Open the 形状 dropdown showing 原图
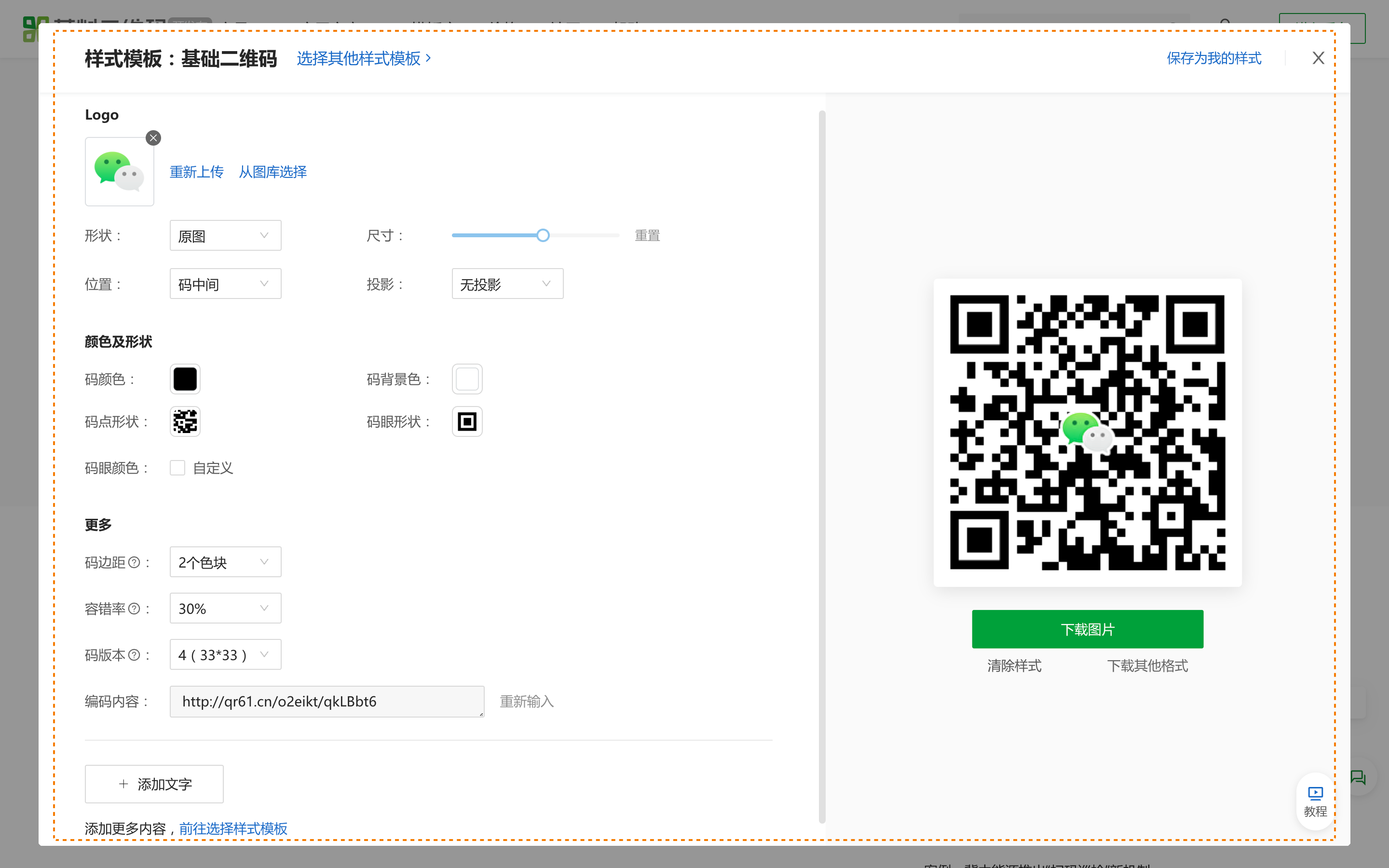1389x868 pixels. [226, 235]
